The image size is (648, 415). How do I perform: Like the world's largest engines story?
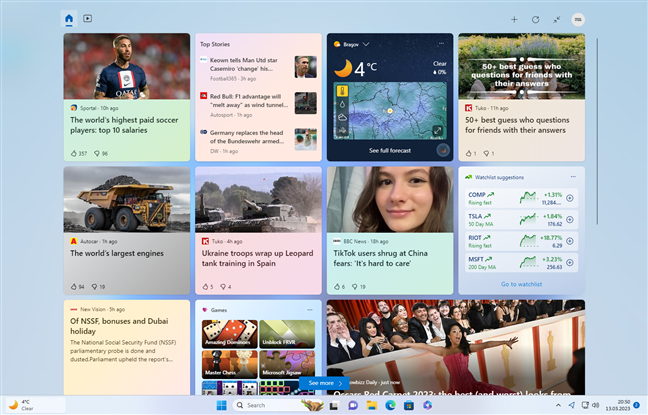tap(77, 286)
